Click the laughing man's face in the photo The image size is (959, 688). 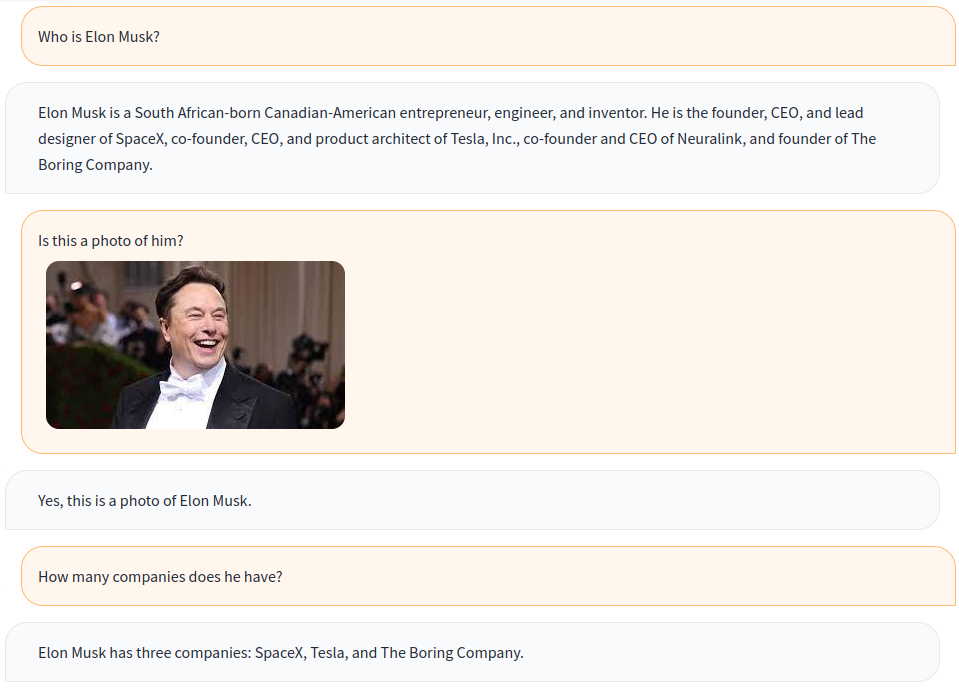tap(195, 318)
